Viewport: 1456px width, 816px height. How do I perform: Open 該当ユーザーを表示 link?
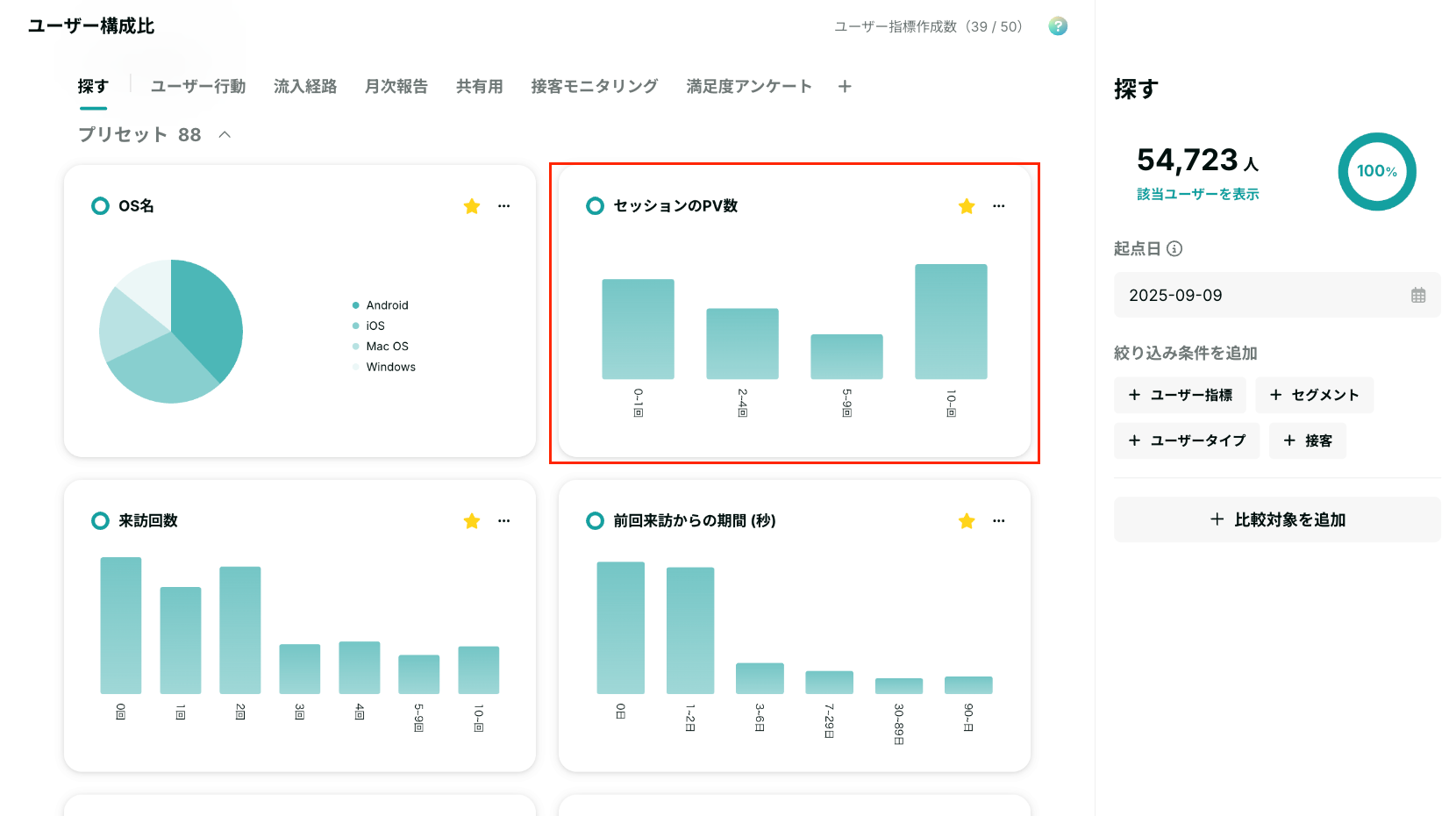coord(1197,194)
